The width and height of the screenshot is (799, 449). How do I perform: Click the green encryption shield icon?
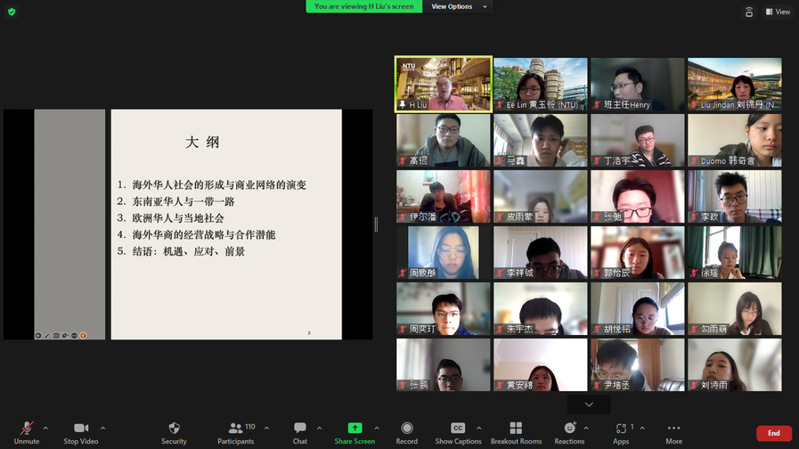(12, 12)
